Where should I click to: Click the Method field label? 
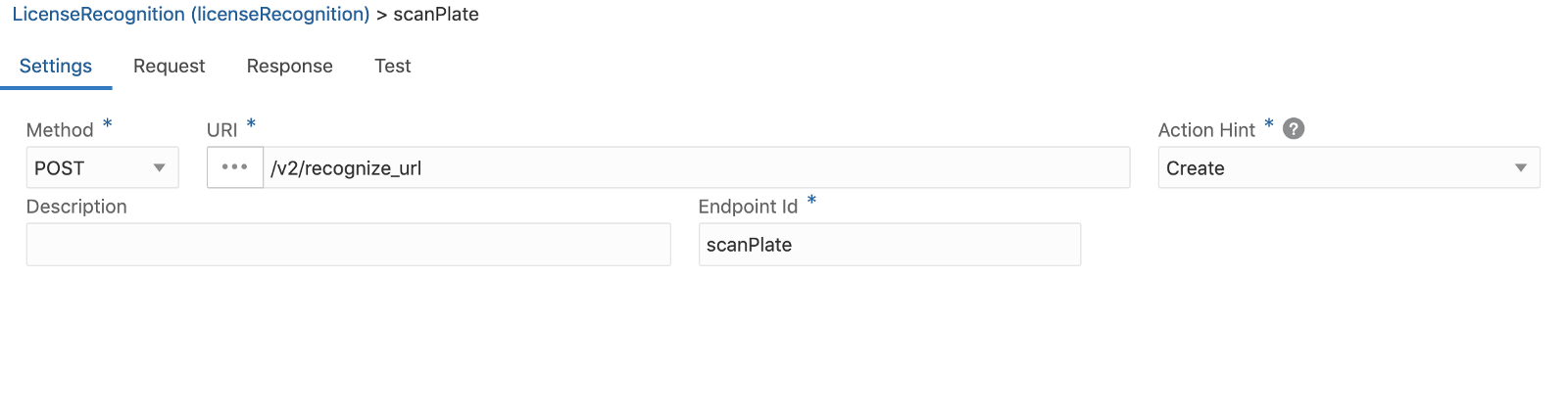tap(60, 130)
